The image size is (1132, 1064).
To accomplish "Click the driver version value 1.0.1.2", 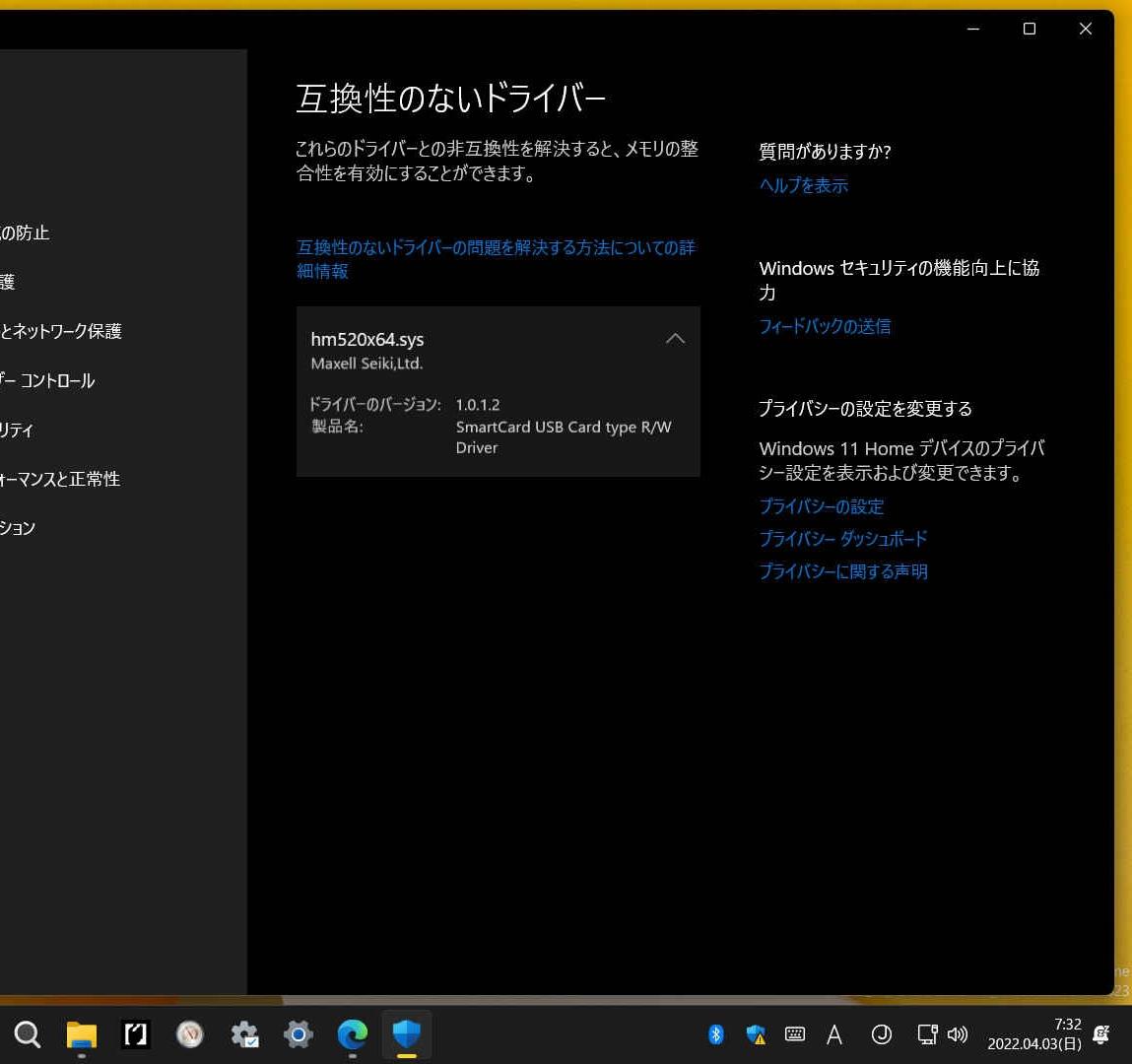I will tap(477, 405).
